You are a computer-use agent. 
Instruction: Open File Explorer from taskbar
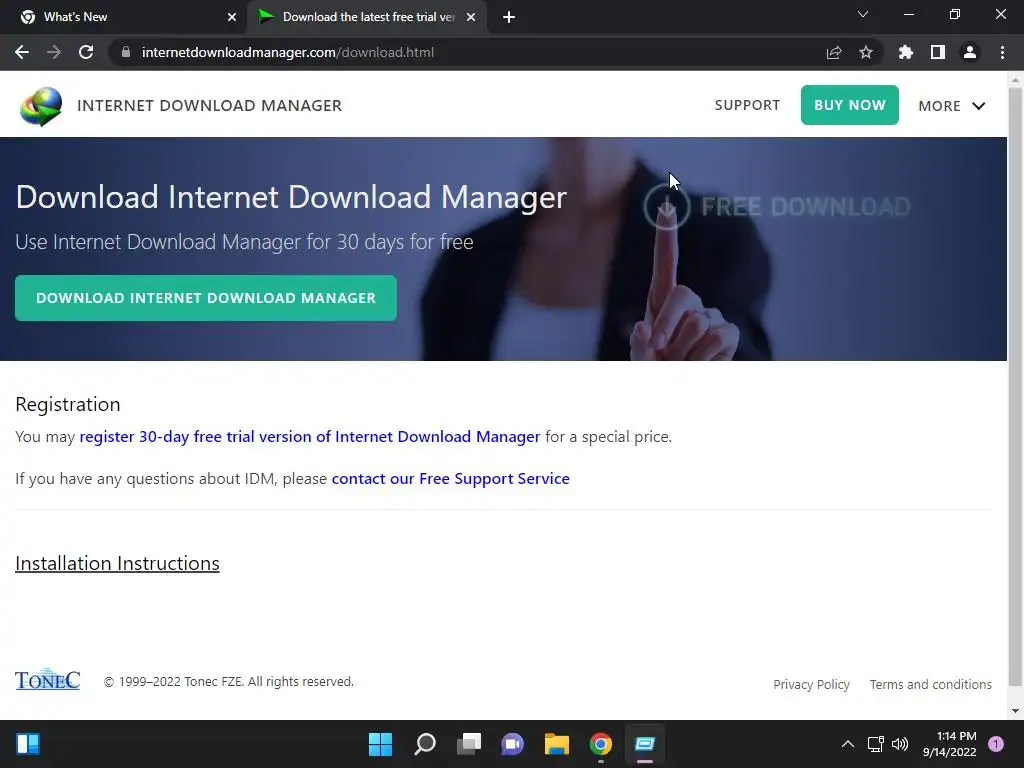pos(556,744)
